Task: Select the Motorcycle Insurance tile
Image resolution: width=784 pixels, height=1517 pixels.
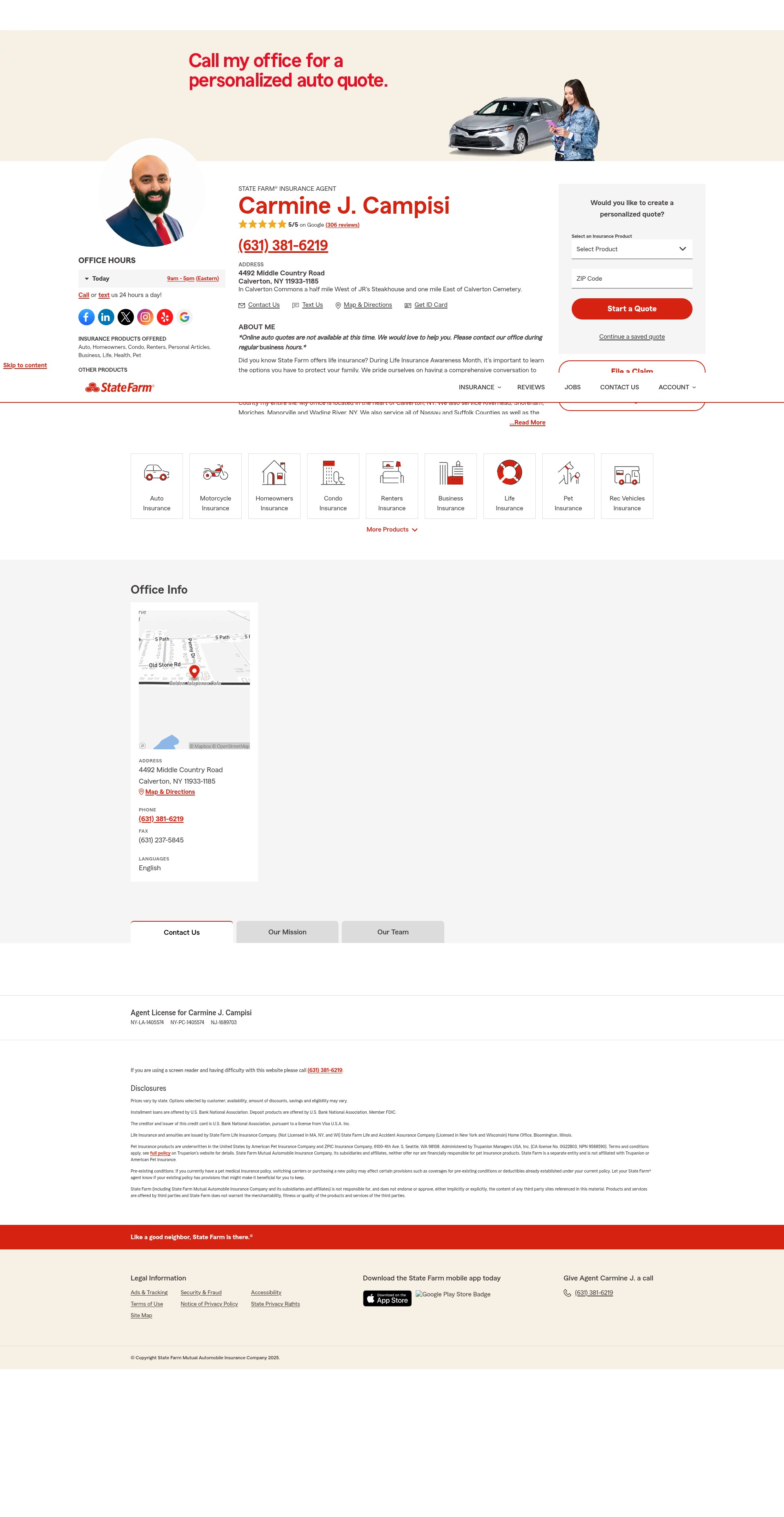Action: 216,486
